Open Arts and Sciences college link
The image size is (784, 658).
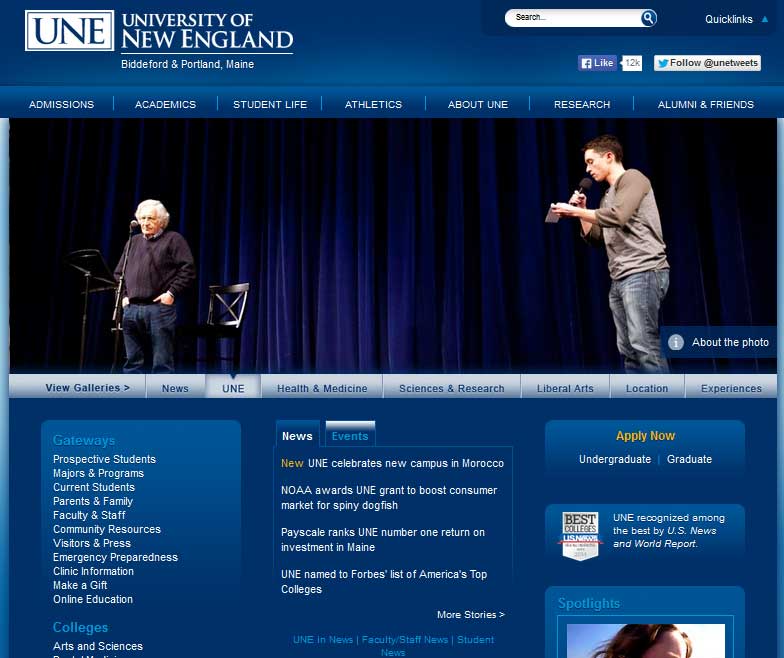coord(98,646)
